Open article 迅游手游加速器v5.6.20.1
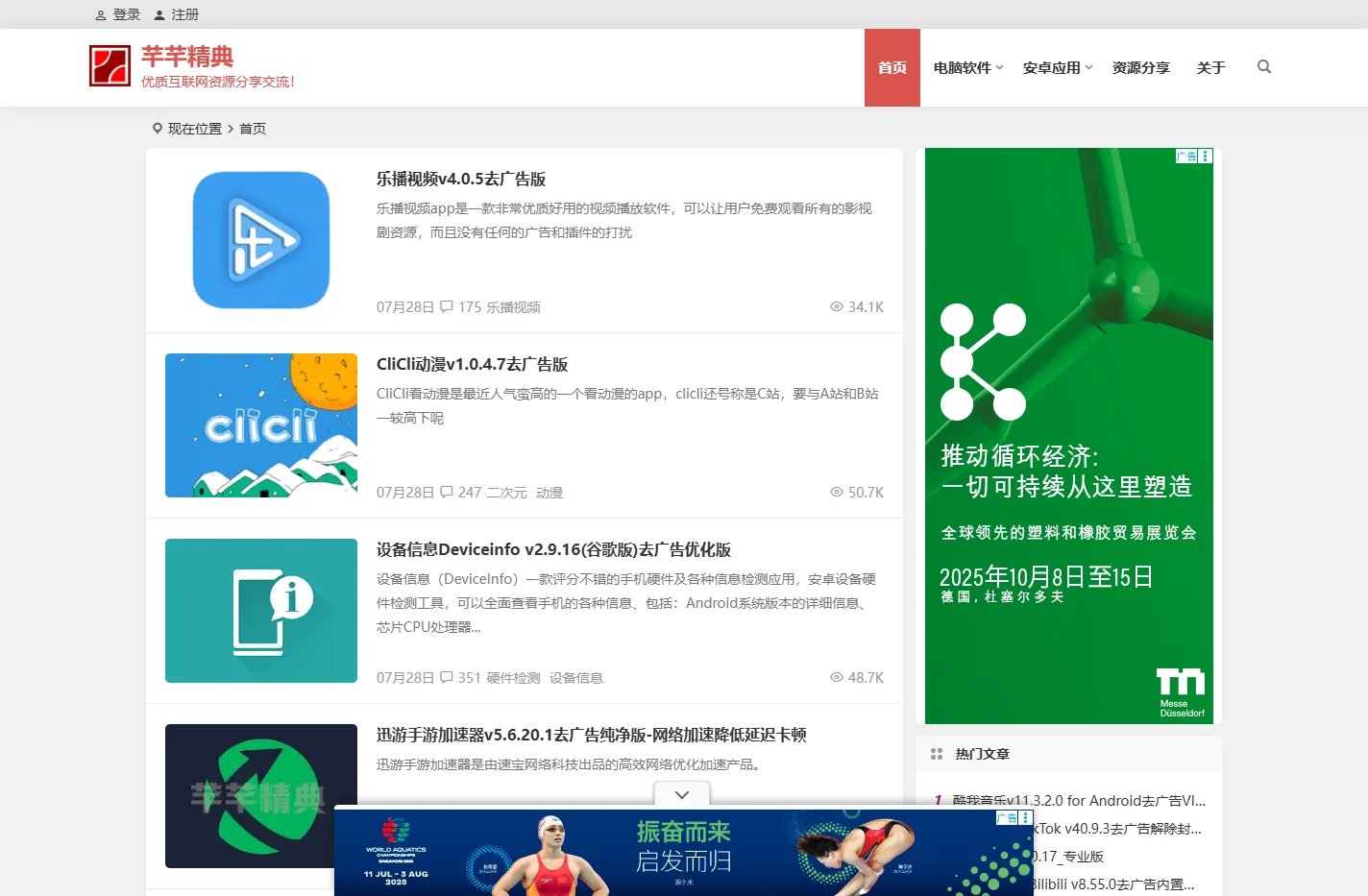This screenshot has width=1368, height=896. coord(591,735)
